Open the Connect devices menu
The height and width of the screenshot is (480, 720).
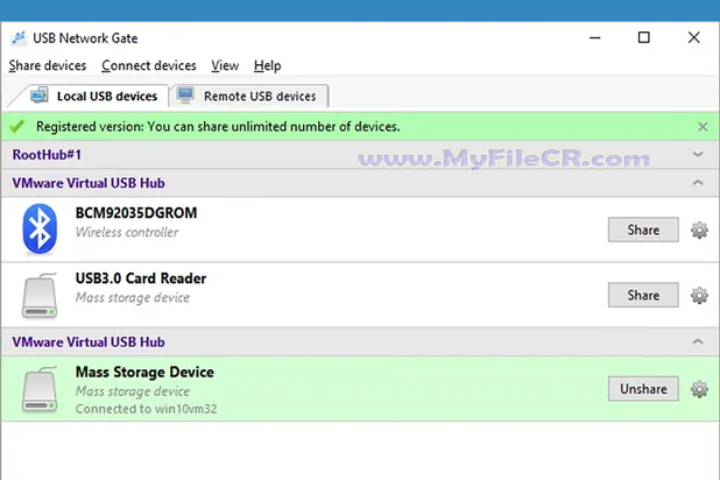point(149,66)
